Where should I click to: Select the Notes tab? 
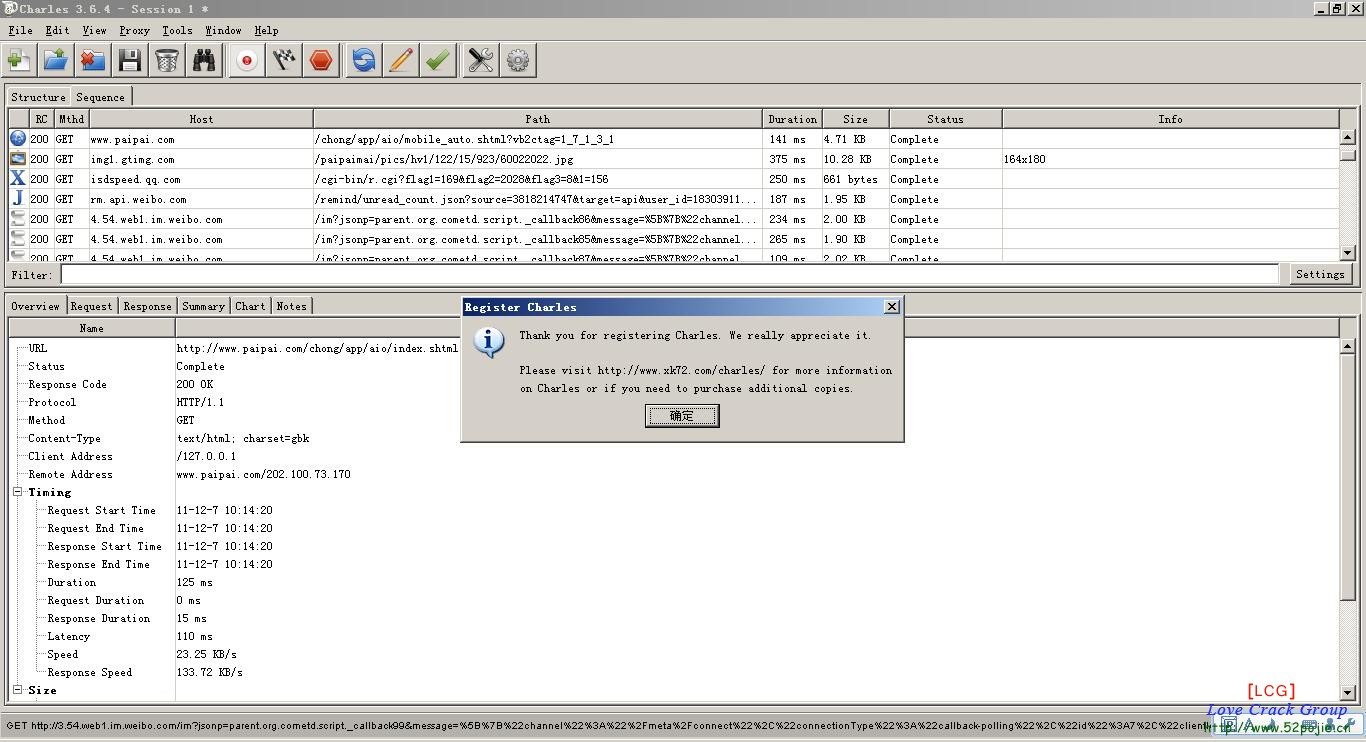292,306
